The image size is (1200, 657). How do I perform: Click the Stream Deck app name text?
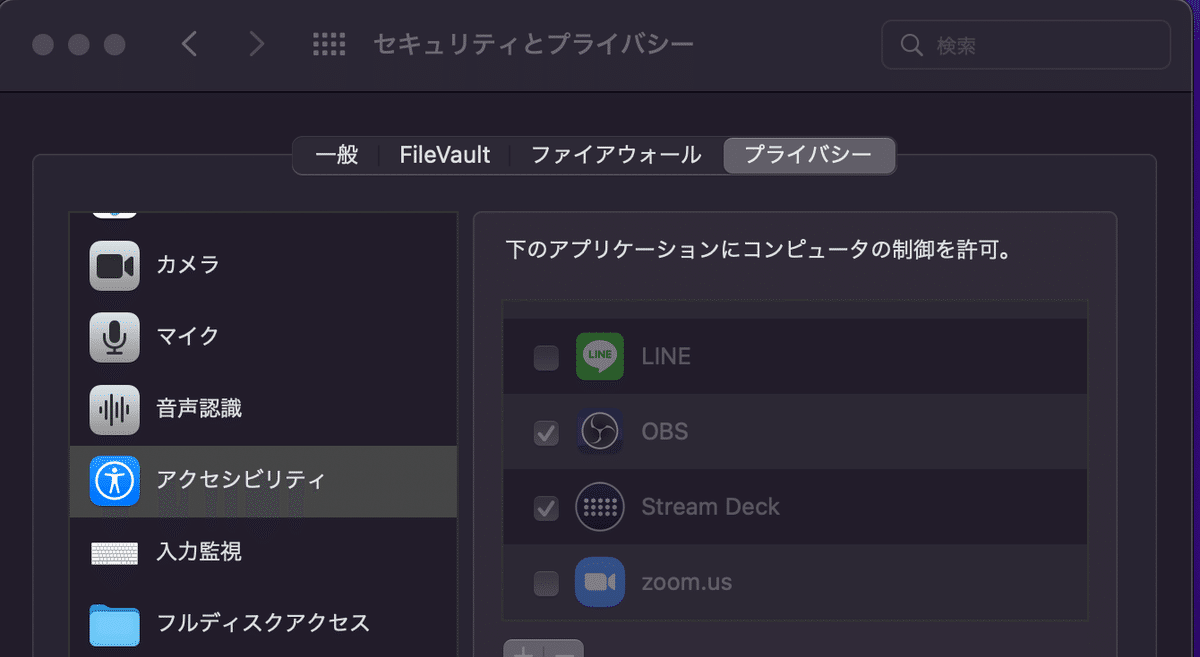[710, 507]
